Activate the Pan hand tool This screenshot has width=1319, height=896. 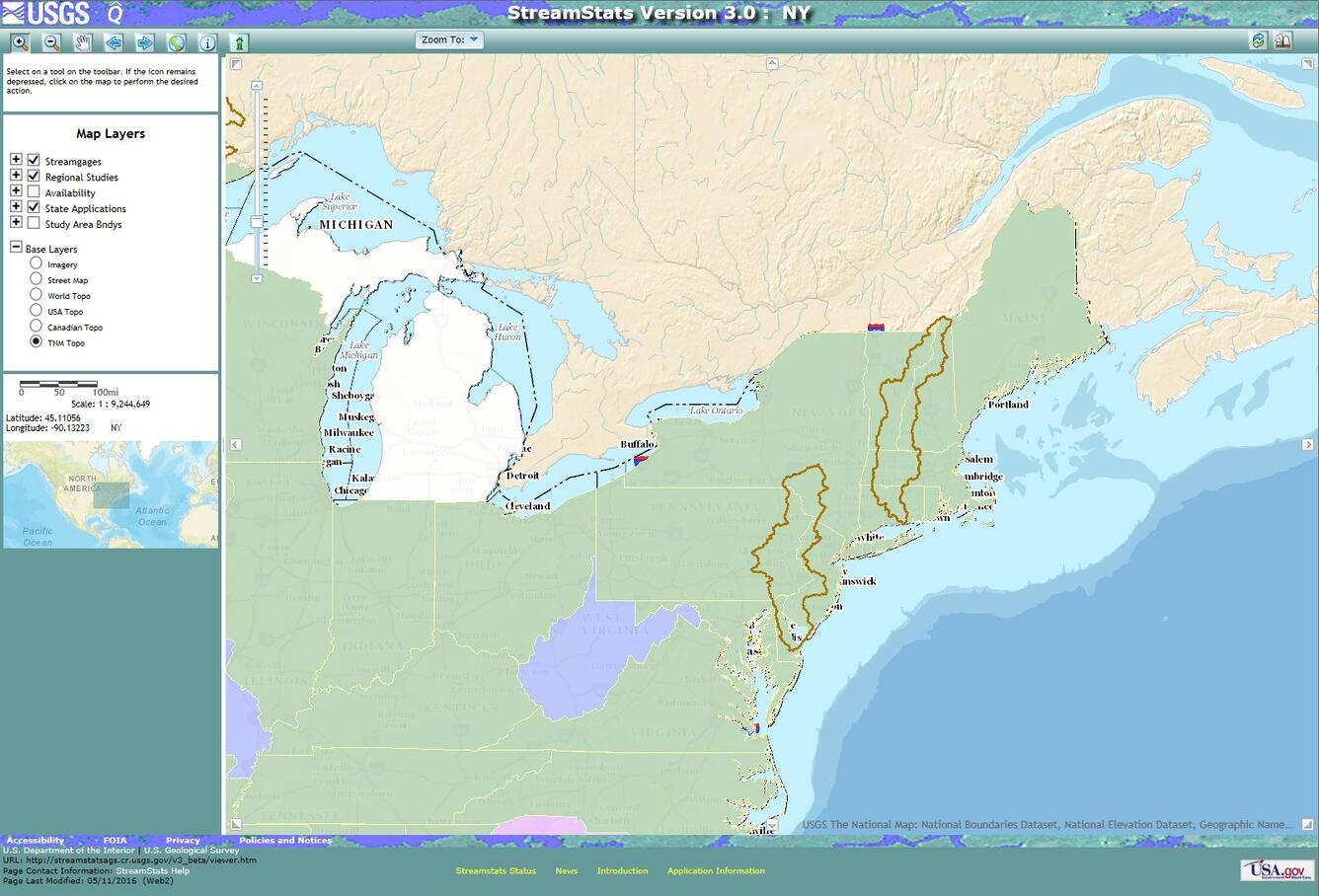[x=82, y=42]
